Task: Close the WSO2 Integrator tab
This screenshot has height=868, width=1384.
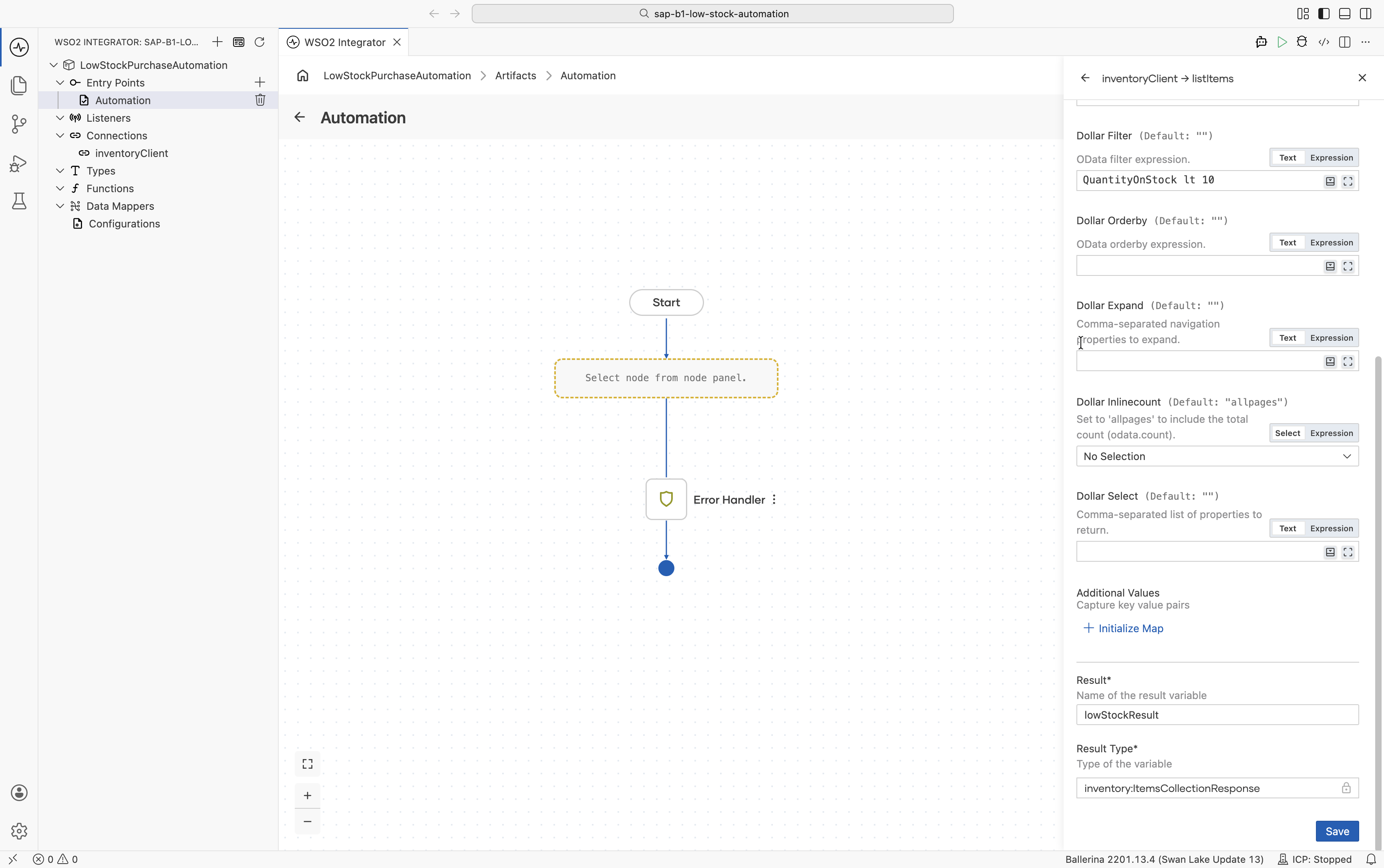Action: click(397, 42)
